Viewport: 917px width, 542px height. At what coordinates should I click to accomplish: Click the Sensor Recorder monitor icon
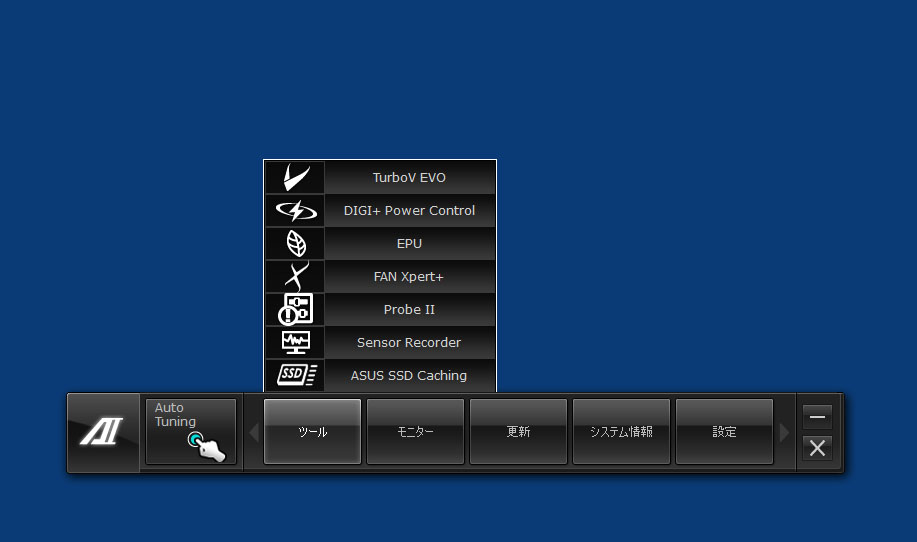(x=296, y=343)
